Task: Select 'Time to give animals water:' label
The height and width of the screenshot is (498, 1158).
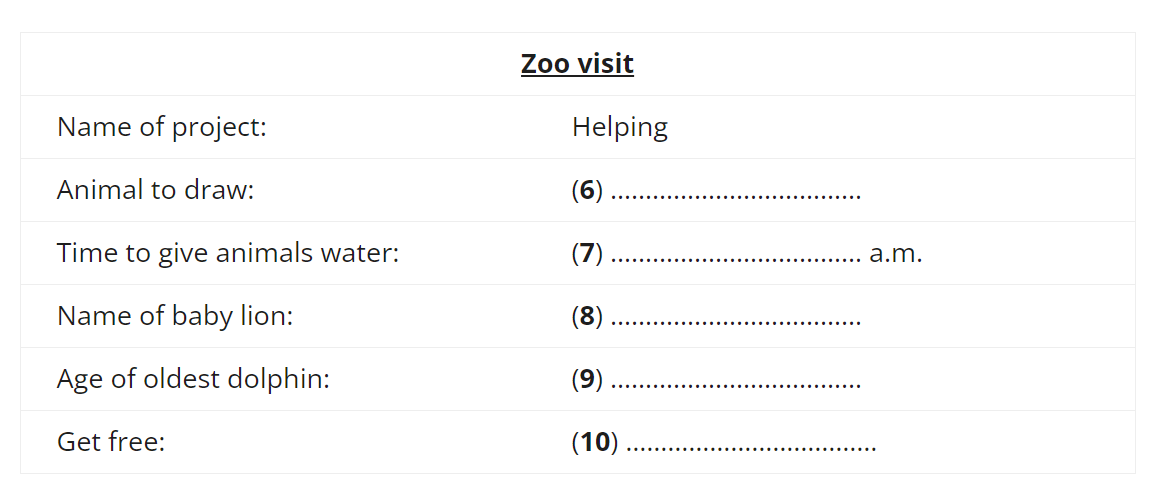Action: 227,253
